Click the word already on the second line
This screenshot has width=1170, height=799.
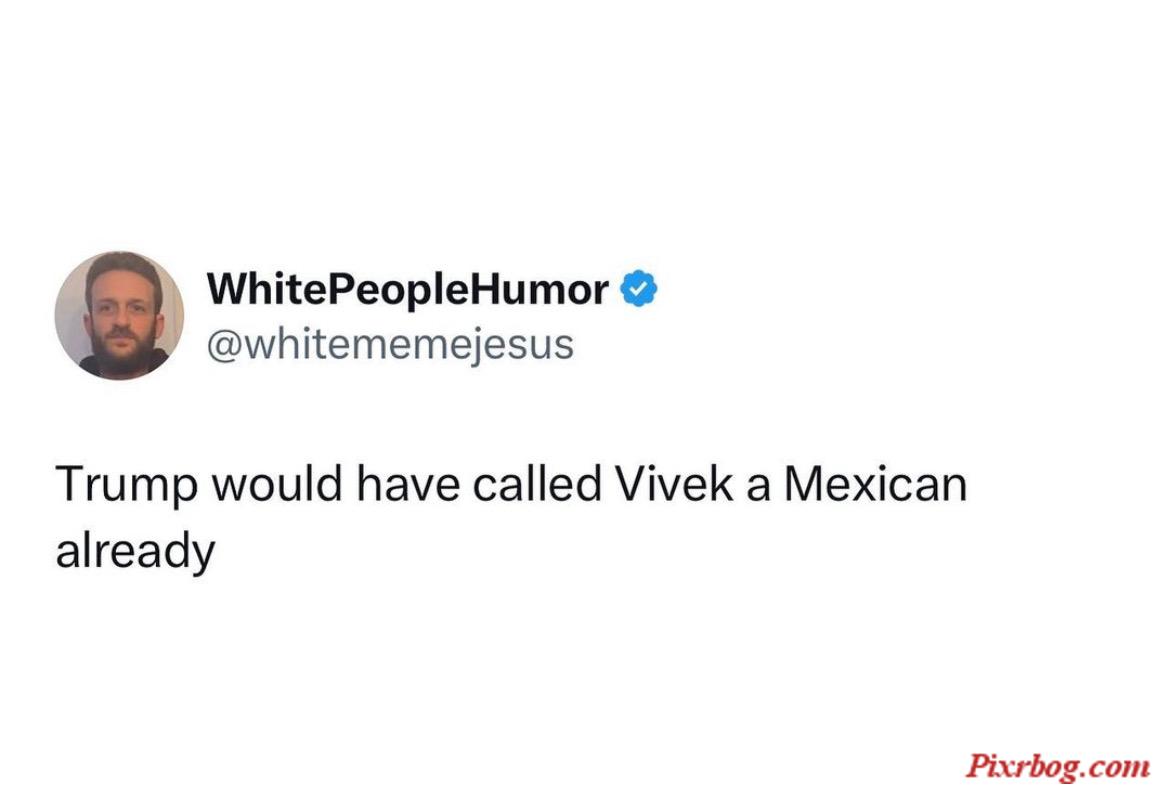[x=136, y=553]
